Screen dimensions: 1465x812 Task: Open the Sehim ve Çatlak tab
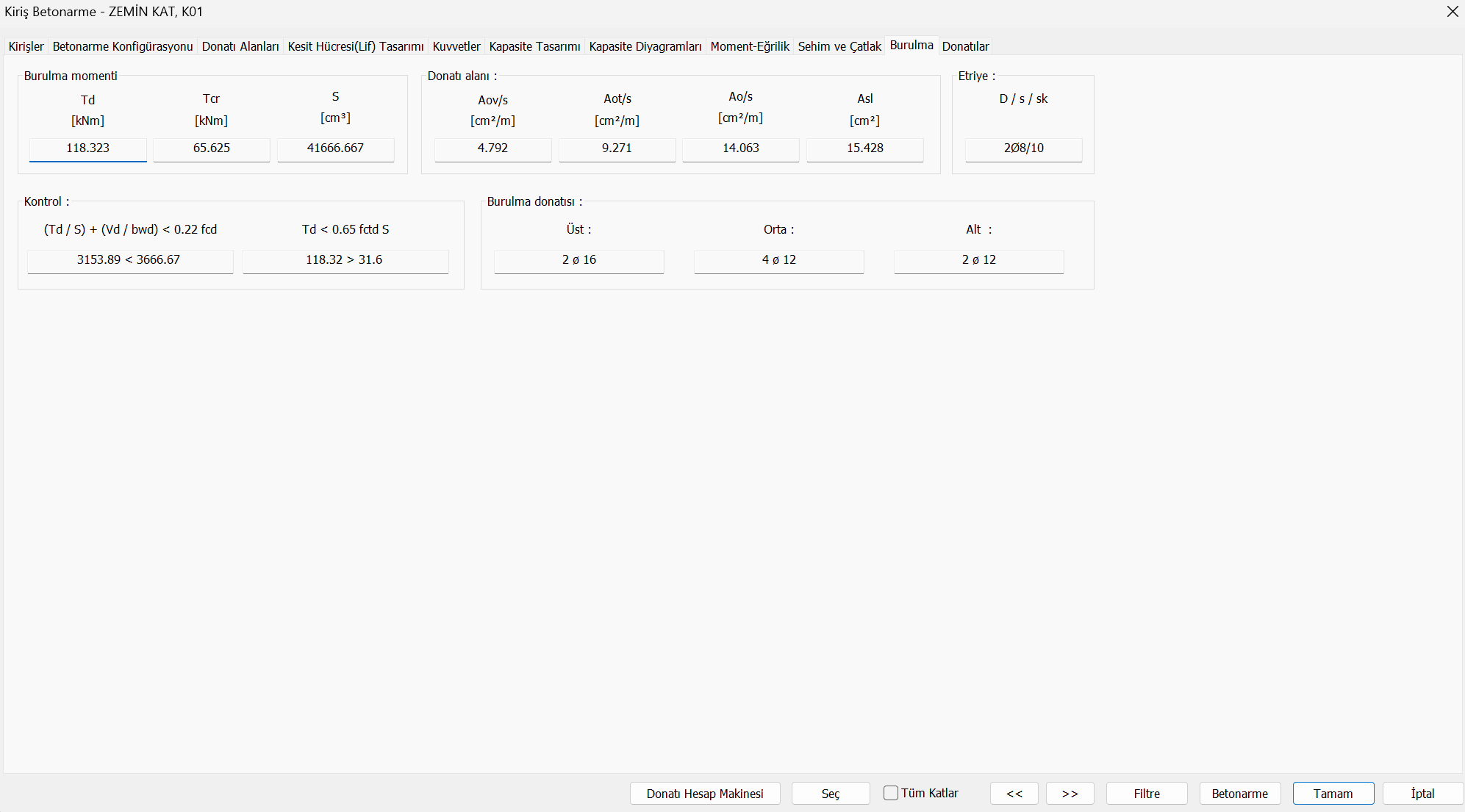(839, 46)
